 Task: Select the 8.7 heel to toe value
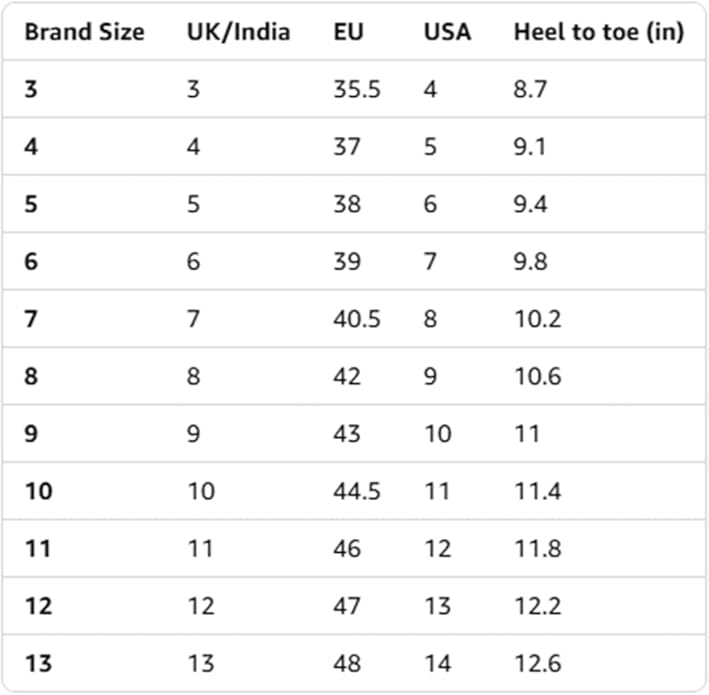[532, 89]
